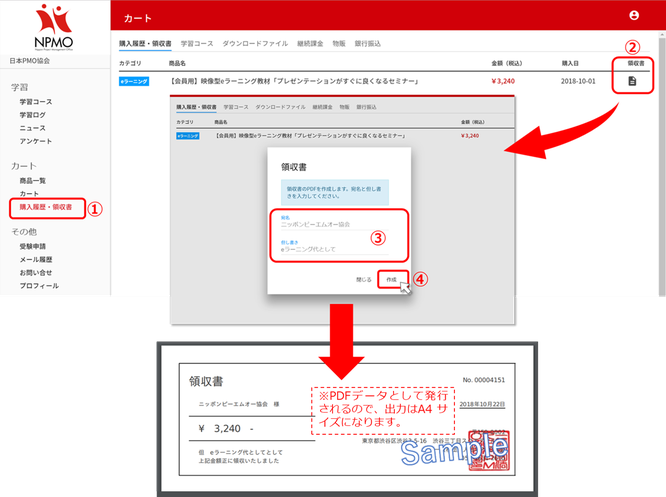Click the 購入日 column header
The width and height of the screenshot is (666, 497).
click(570, 63)
